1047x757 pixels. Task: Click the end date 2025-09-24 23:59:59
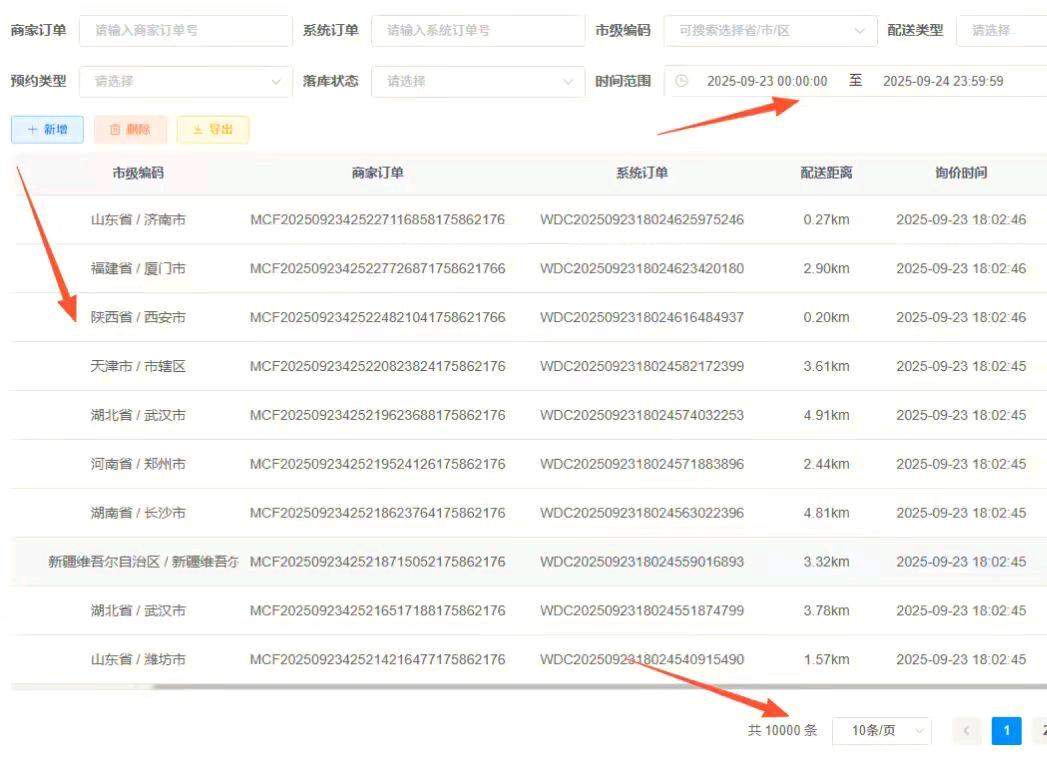click(942, 81)
